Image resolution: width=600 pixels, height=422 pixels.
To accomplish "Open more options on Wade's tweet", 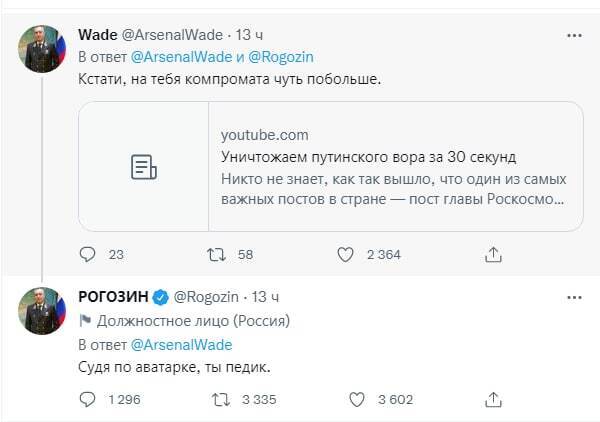I will click(574, 36).
